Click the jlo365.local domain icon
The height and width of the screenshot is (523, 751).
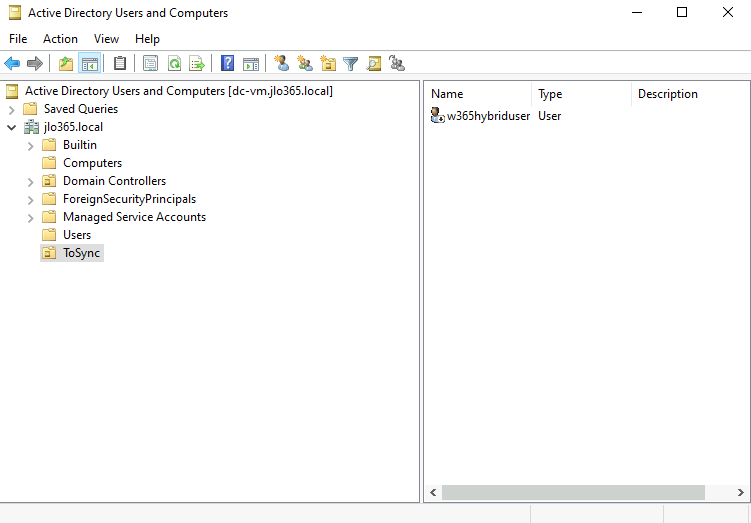pos(32,127)
